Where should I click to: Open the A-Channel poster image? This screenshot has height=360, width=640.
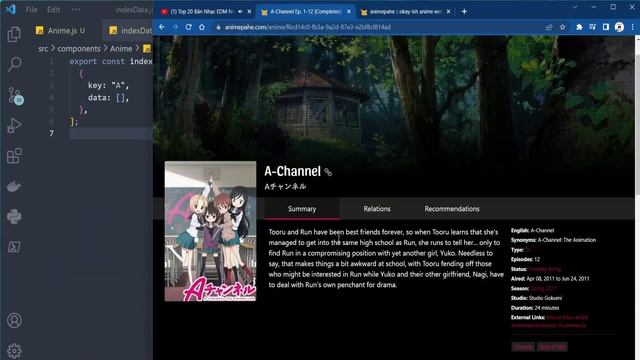[210, 231]
